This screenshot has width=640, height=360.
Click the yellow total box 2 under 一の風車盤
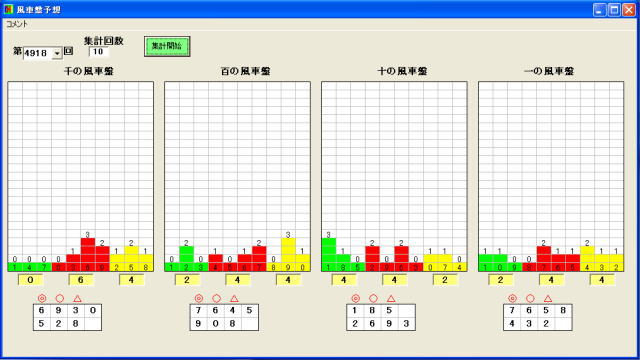tap(500, 280)
